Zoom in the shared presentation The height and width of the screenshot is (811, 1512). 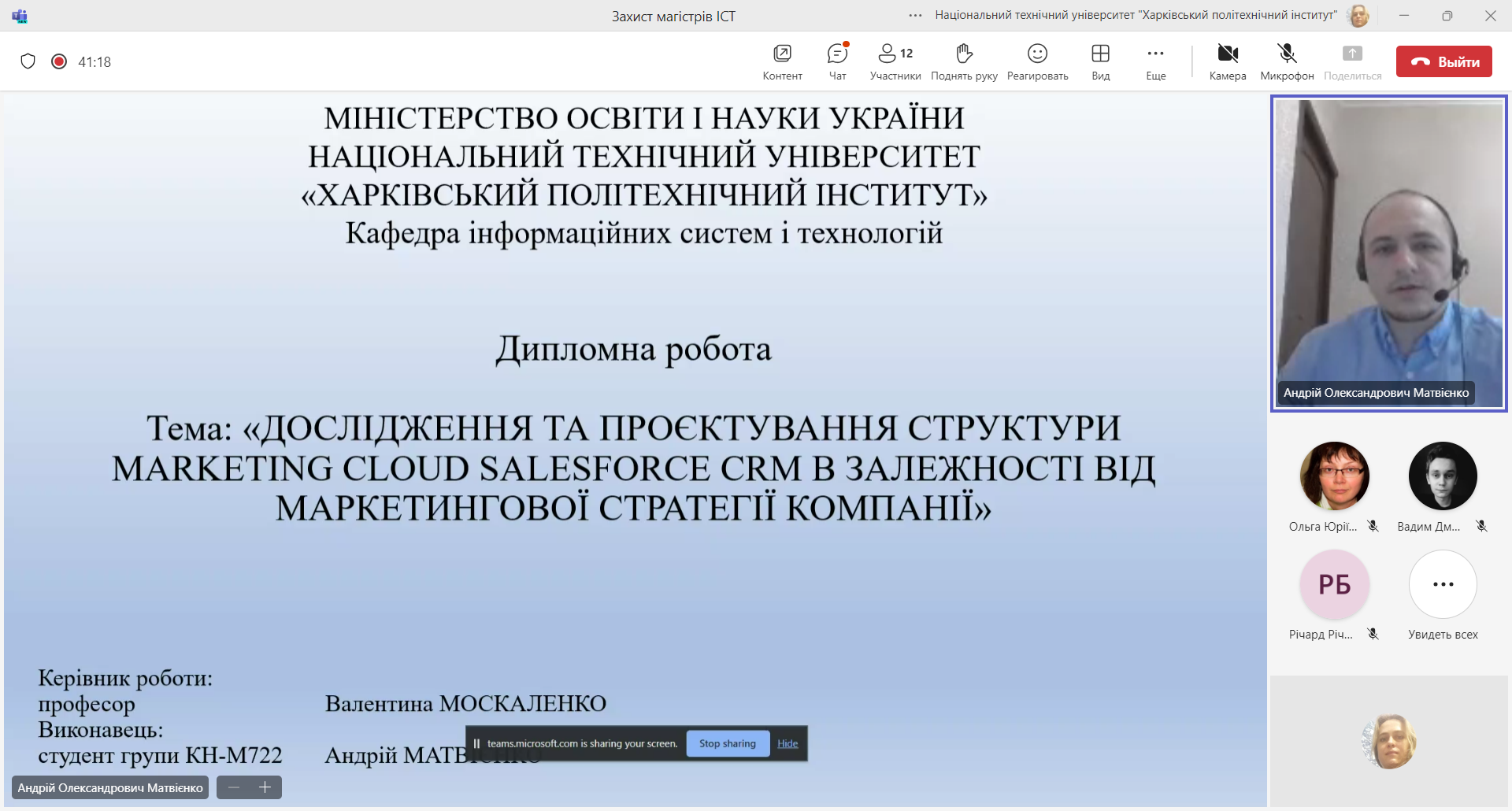tap(265, 787)
